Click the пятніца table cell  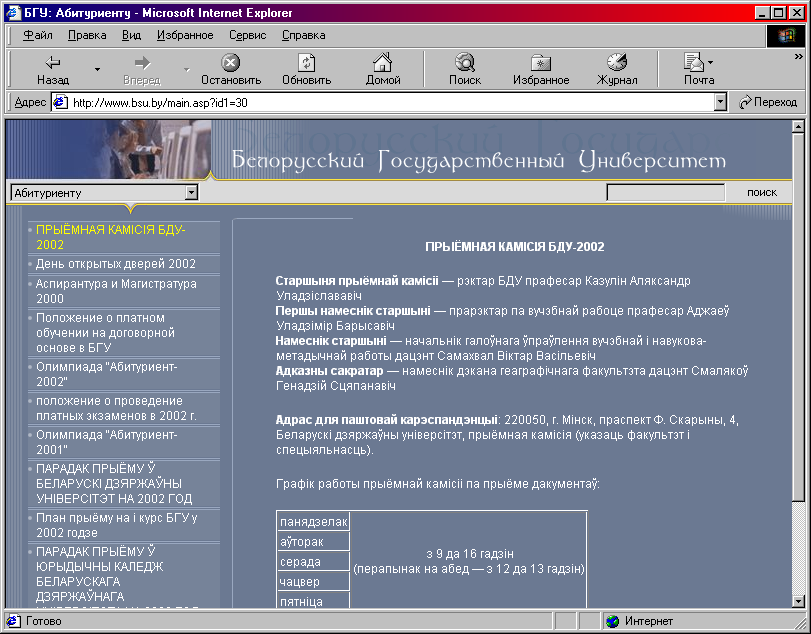click(x=313, y=600)
